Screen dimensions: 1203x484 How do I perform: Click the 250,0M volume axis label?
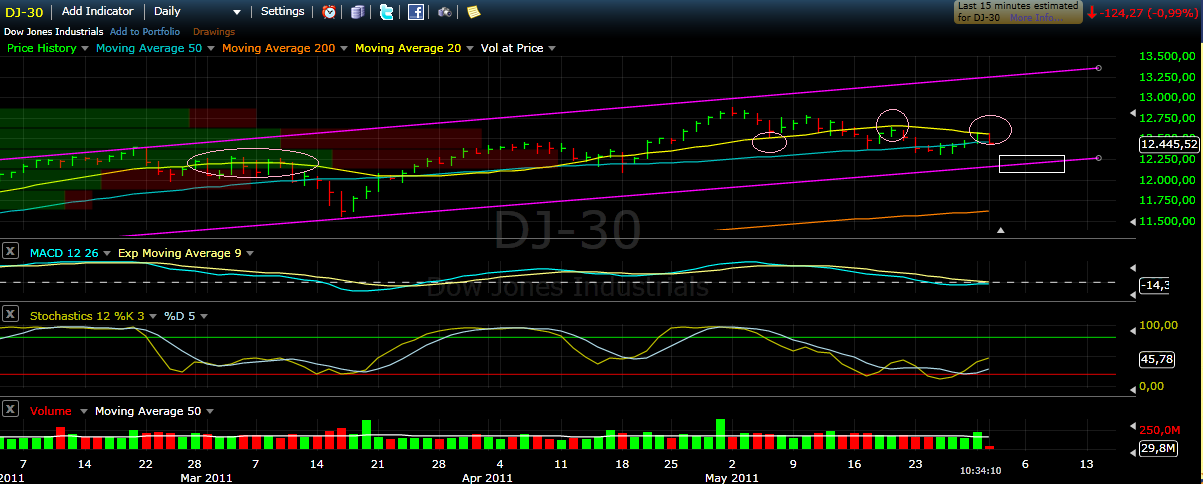[1160, 432]
